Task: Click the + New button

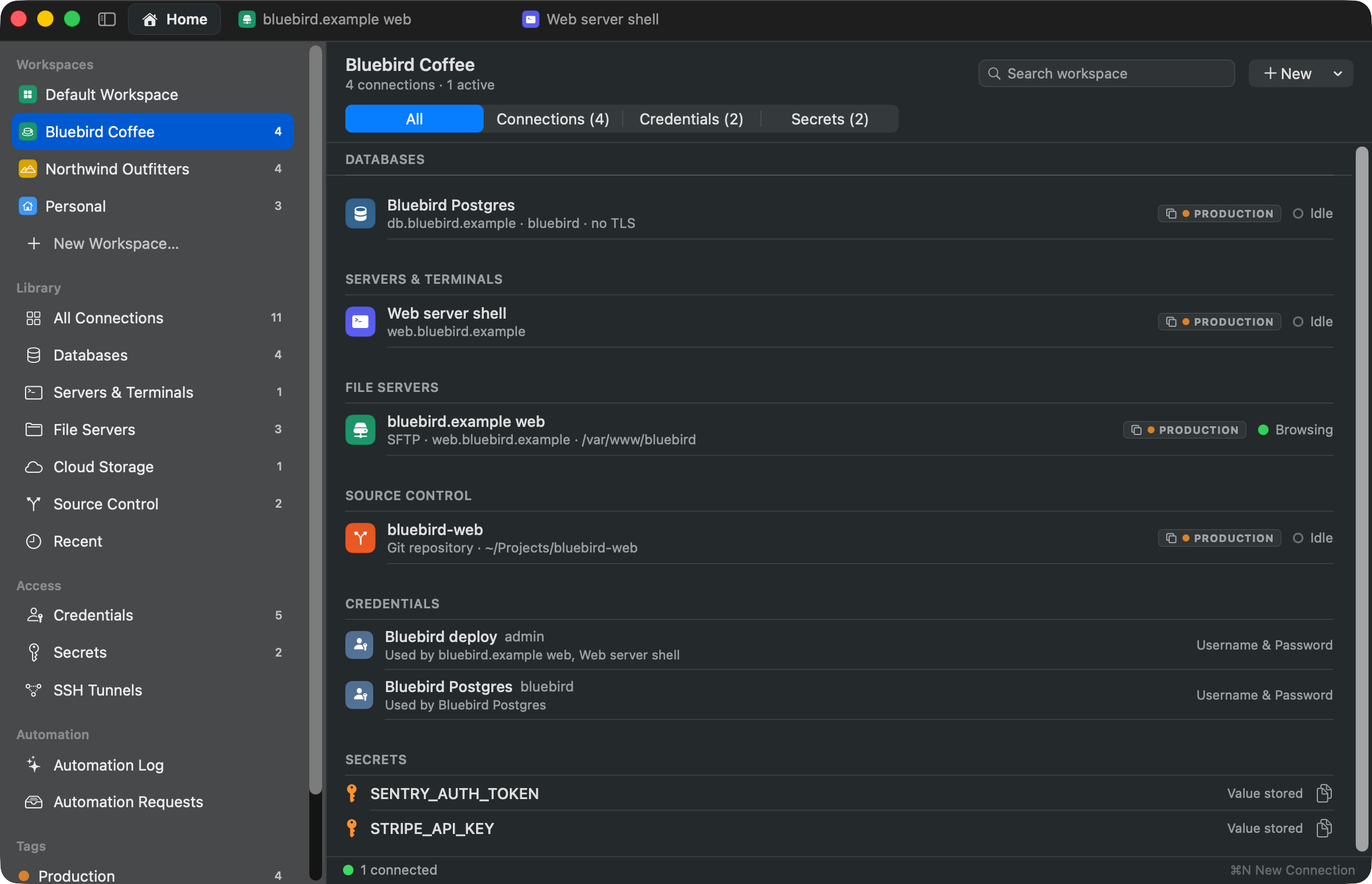Action: coord(1287,73)
